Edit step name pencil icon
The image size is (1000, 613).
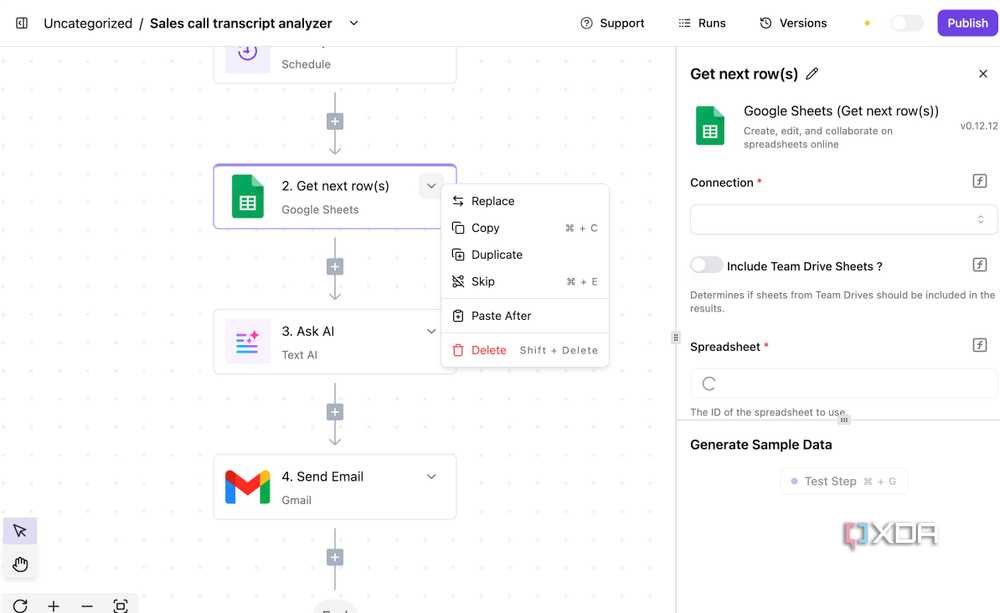coord(812,74)
